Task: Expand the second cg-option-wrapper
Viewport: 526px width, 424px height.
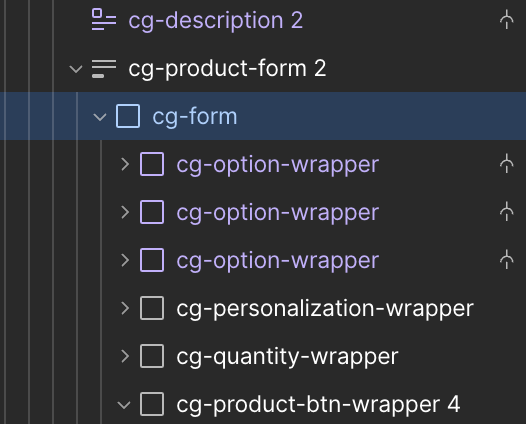Action: tap(125, 212)
